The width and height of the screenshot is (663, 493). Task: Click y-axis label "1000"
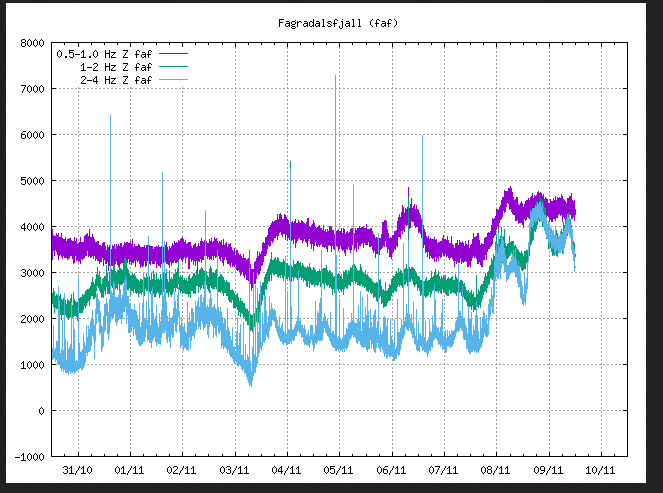pyautogui.click(x=32, y=365)
